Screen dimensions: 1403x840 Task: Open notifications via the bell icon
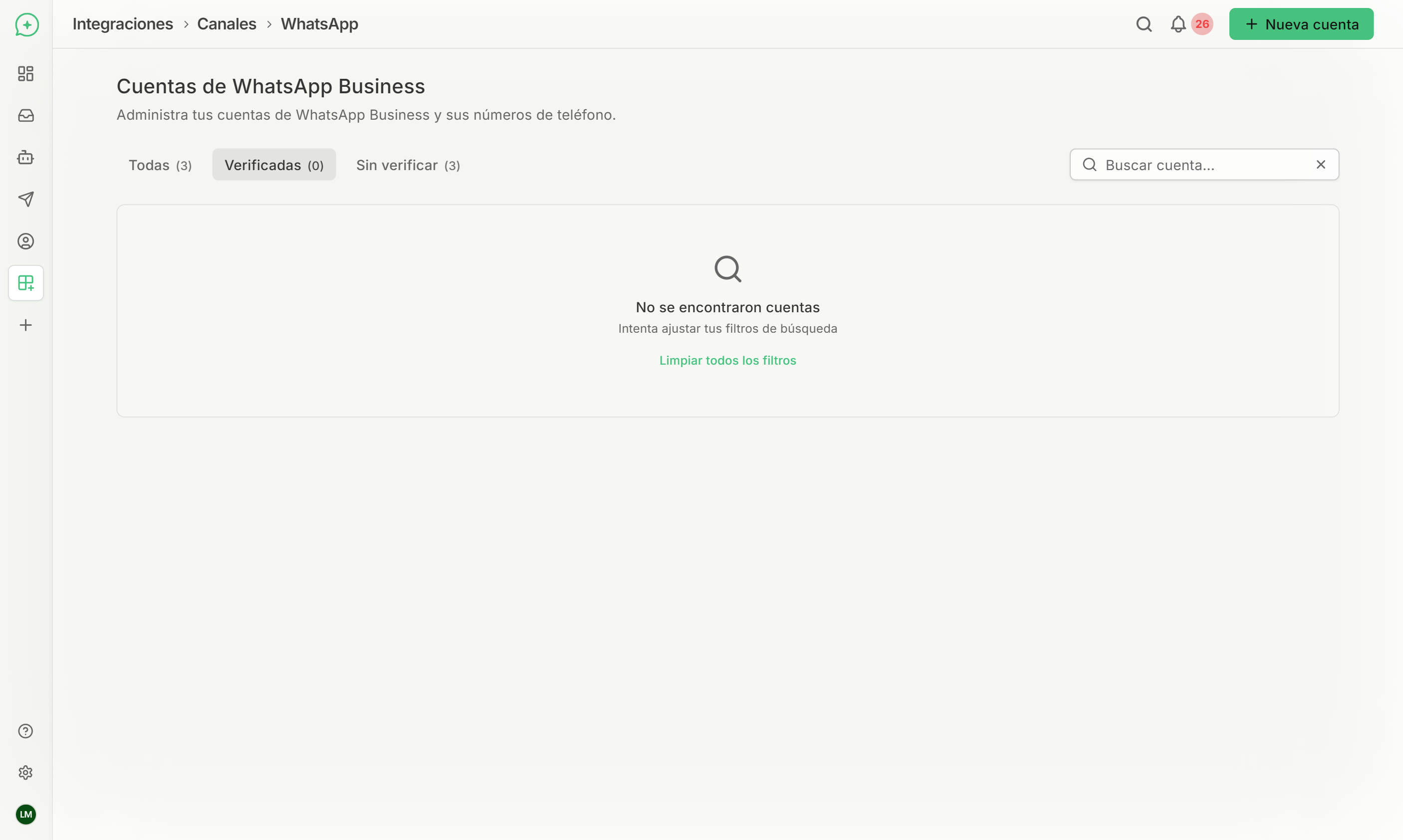(x=1177, y=24)
